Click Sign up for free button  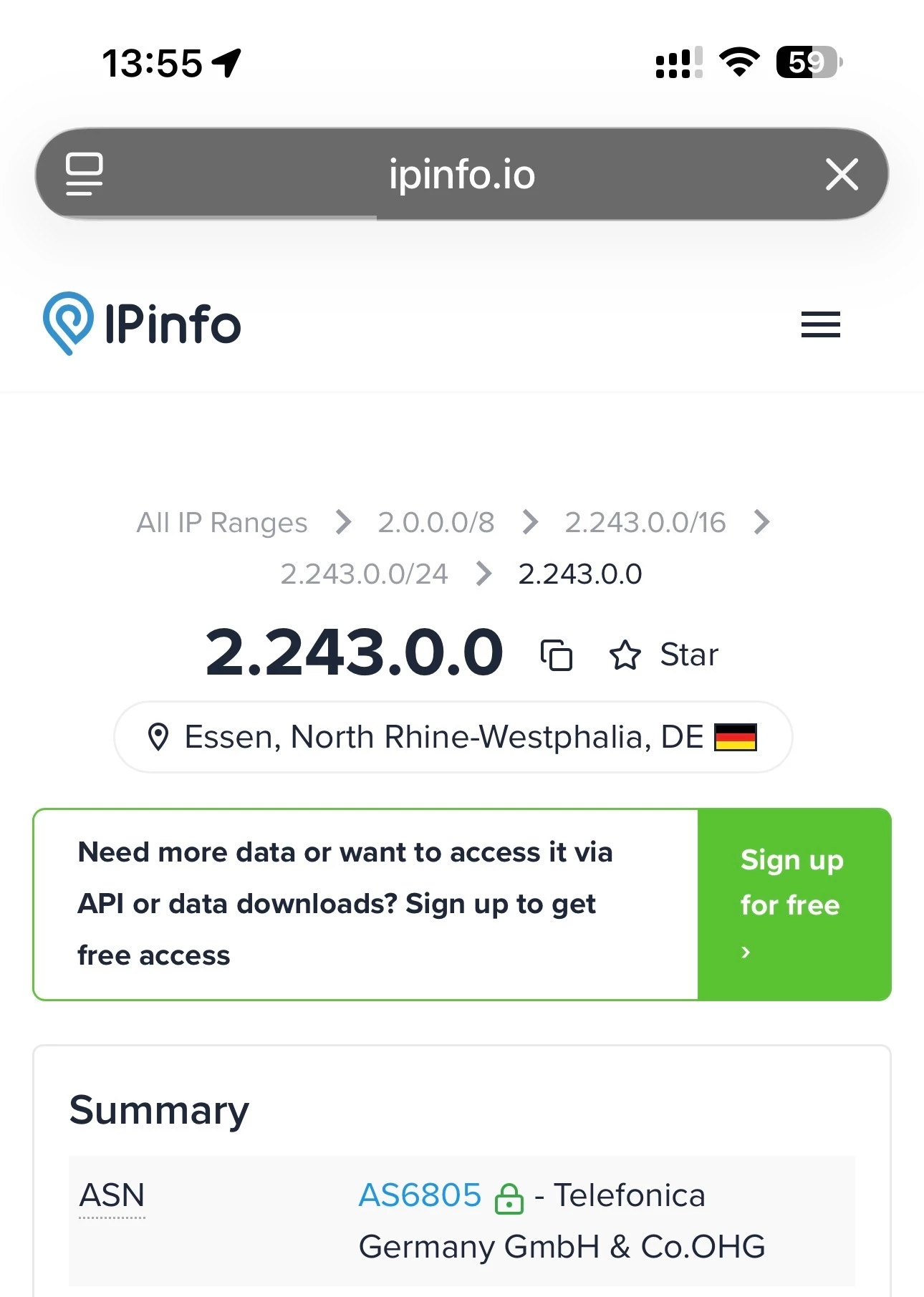(794, 904)
